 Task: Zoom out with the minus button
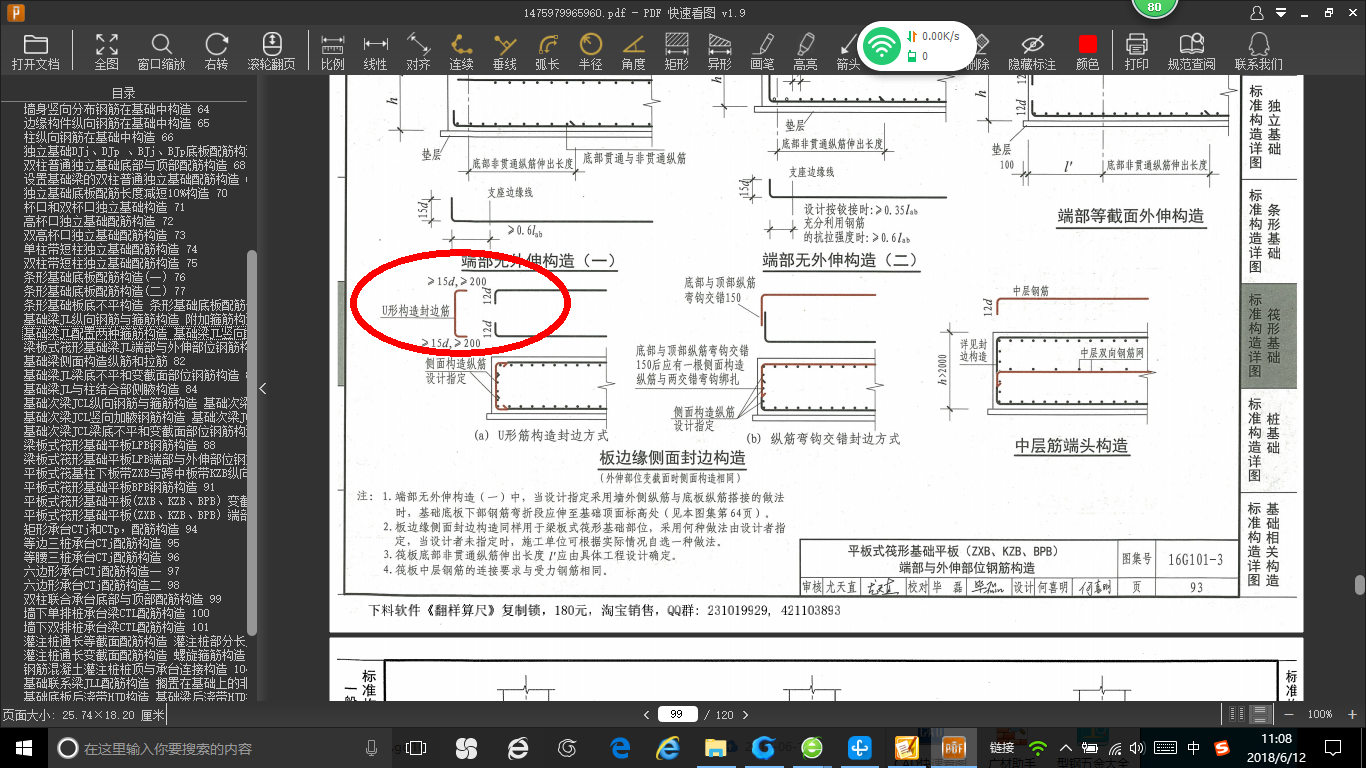[1289, 714]
